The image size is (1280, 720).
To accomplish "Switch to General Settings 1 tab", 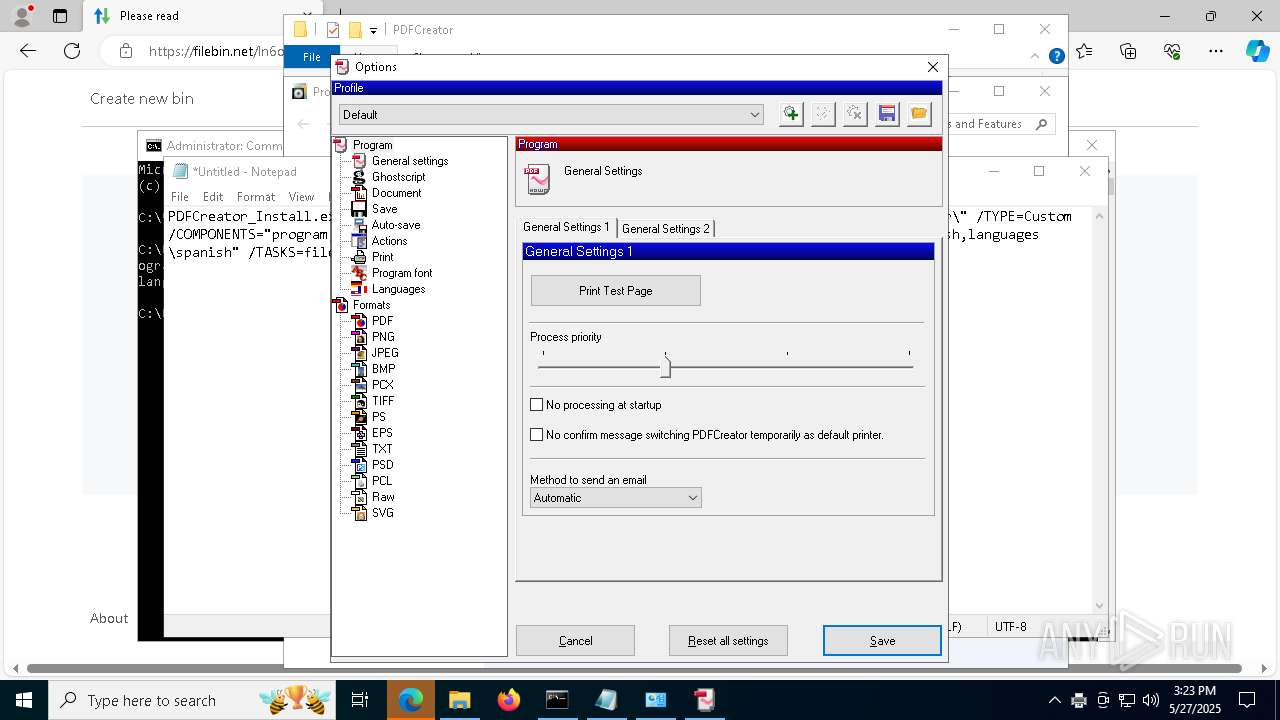I will click(x=566, y=228).
